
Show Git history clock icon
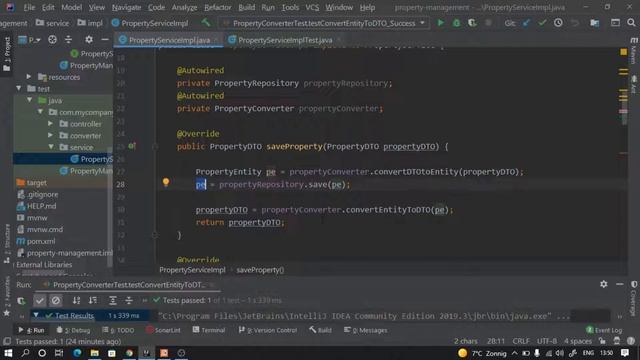(558, 23)
